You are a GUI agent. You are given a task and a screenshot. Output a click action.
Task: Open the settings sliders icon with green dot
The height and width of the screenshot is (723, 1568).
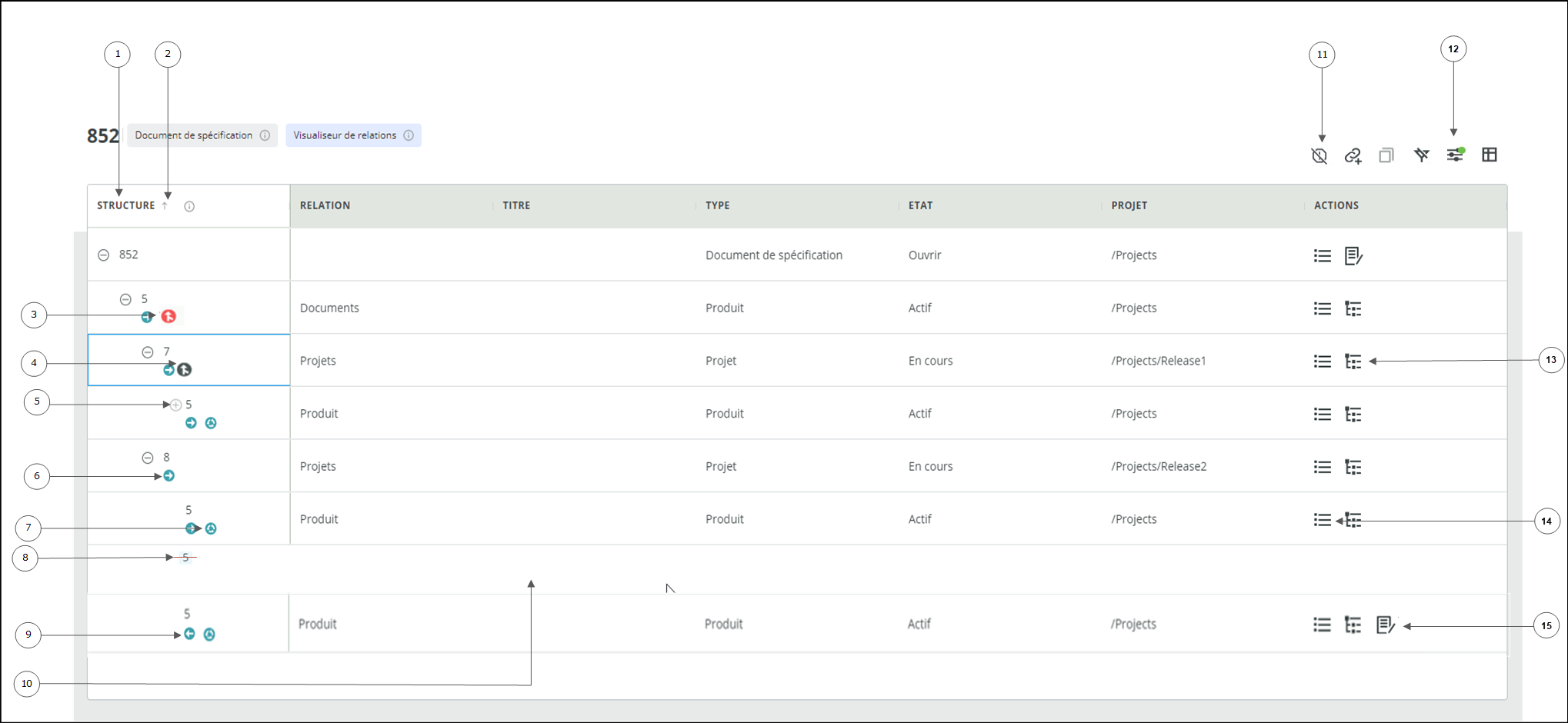point(1455,155)
